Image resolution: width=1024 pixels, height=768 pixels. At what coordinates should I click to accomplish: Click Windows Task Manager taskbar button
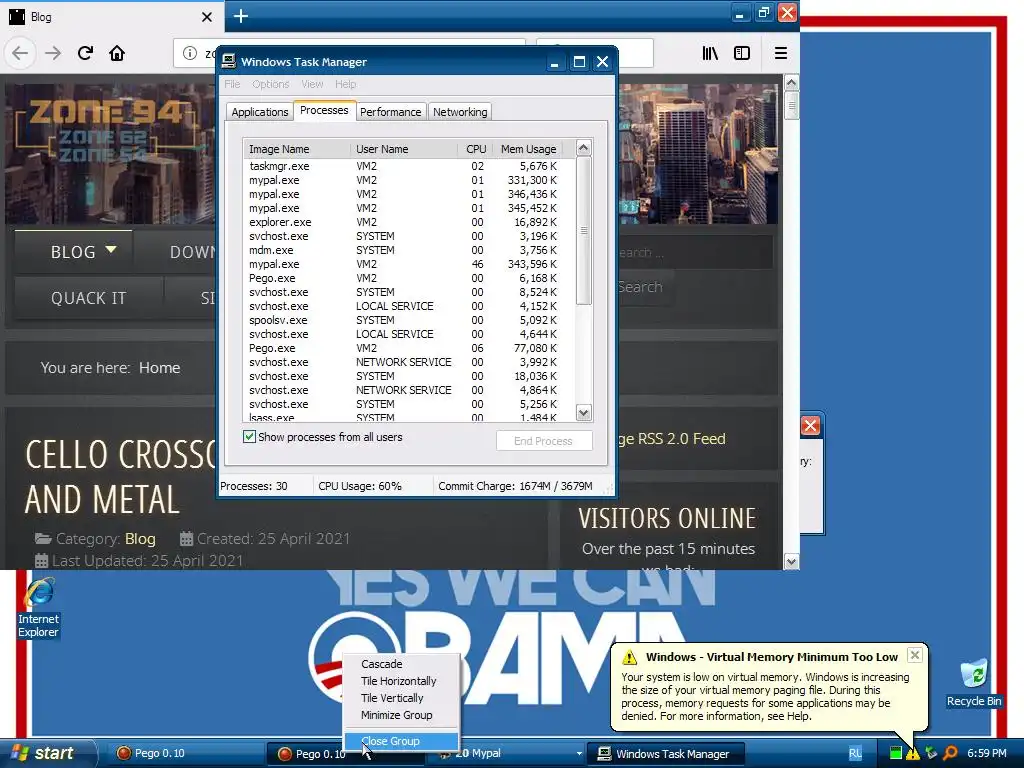[665, 754]
